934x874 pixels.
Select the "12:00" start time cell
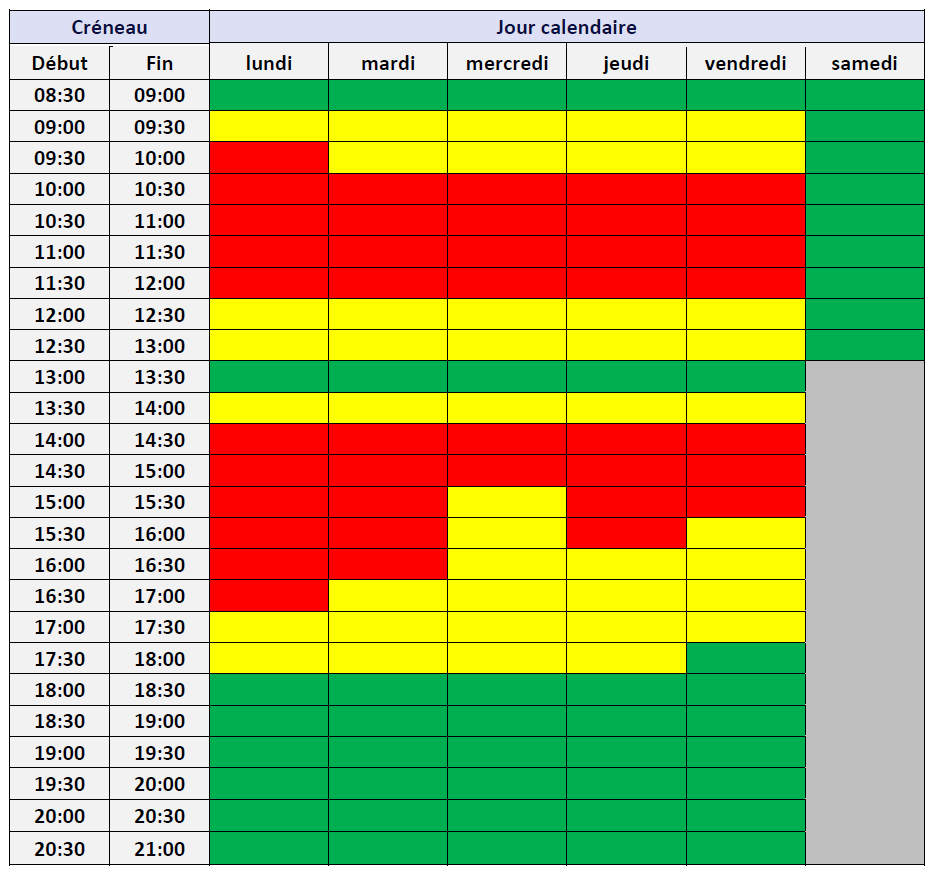(x=60, y=315)
